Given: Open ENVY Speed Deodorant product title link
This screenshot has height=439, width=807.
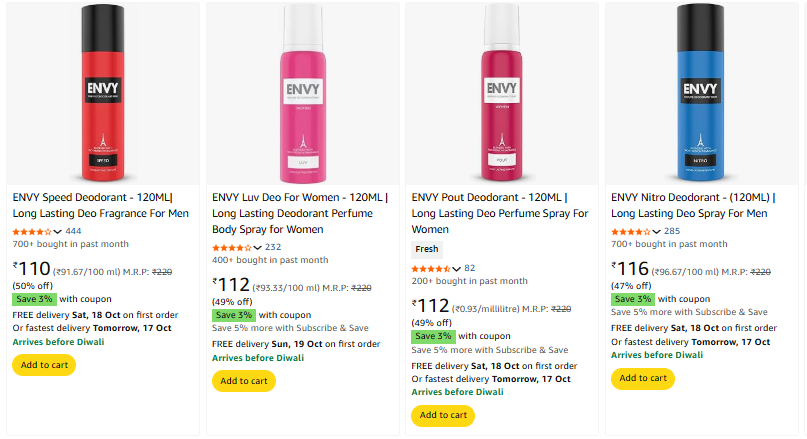Looking at the screenshot, I should click(100, 205).
